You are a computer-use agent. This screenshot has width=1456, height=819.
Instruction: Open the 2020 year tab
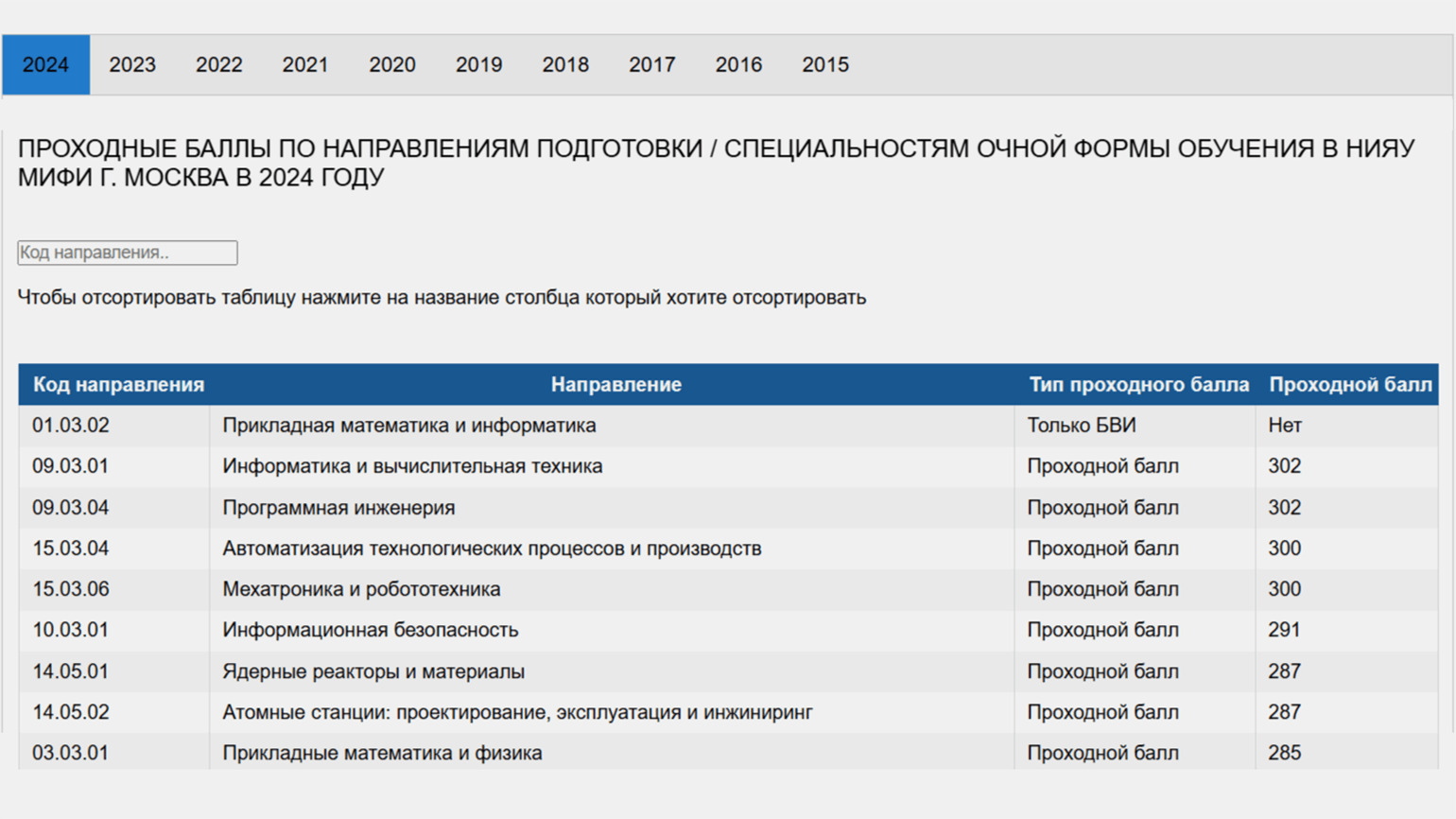392,65
